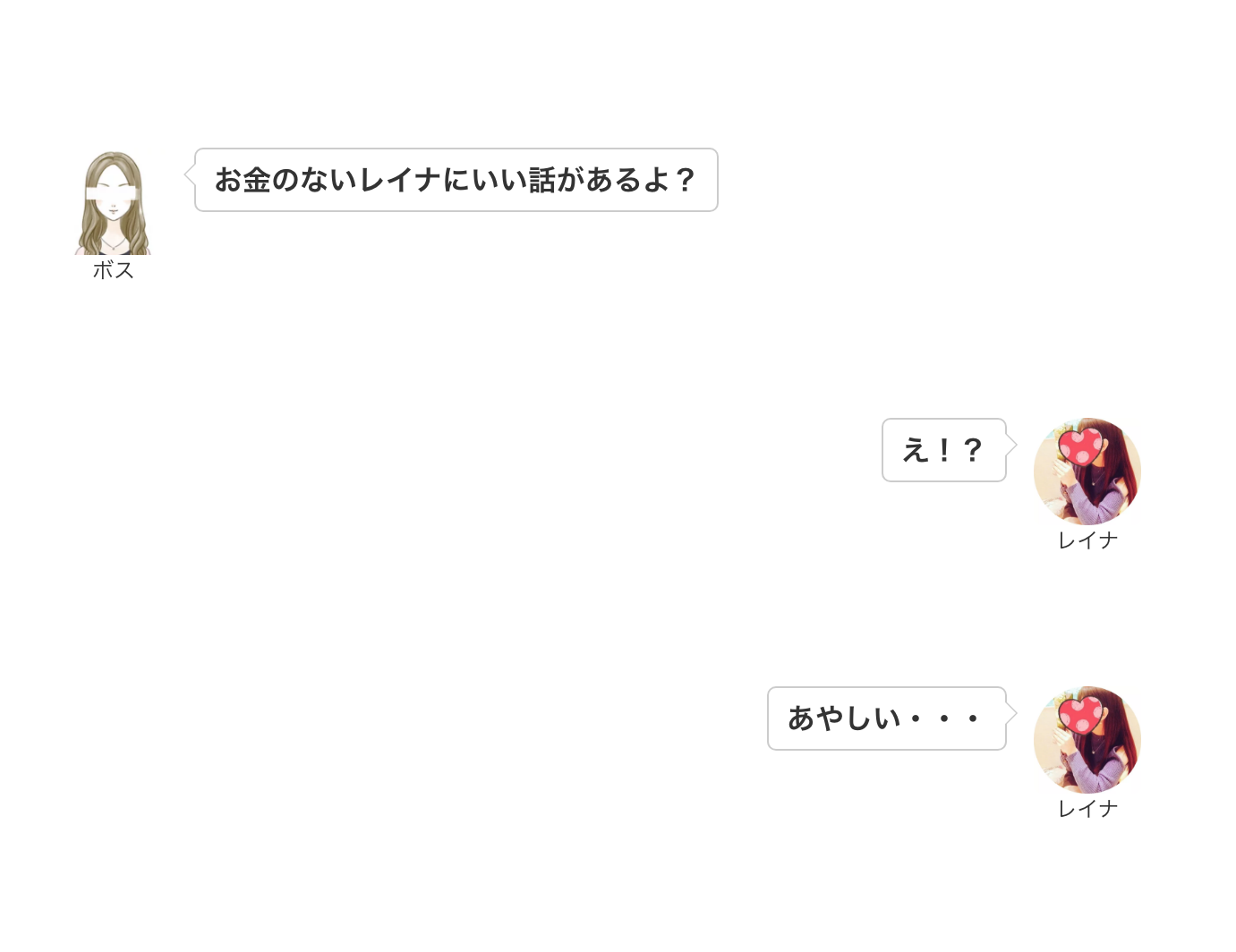Click the レイナ name label under the あやしい avatar
This screenshot has height=952, width=1236.
pos(1087,808)
